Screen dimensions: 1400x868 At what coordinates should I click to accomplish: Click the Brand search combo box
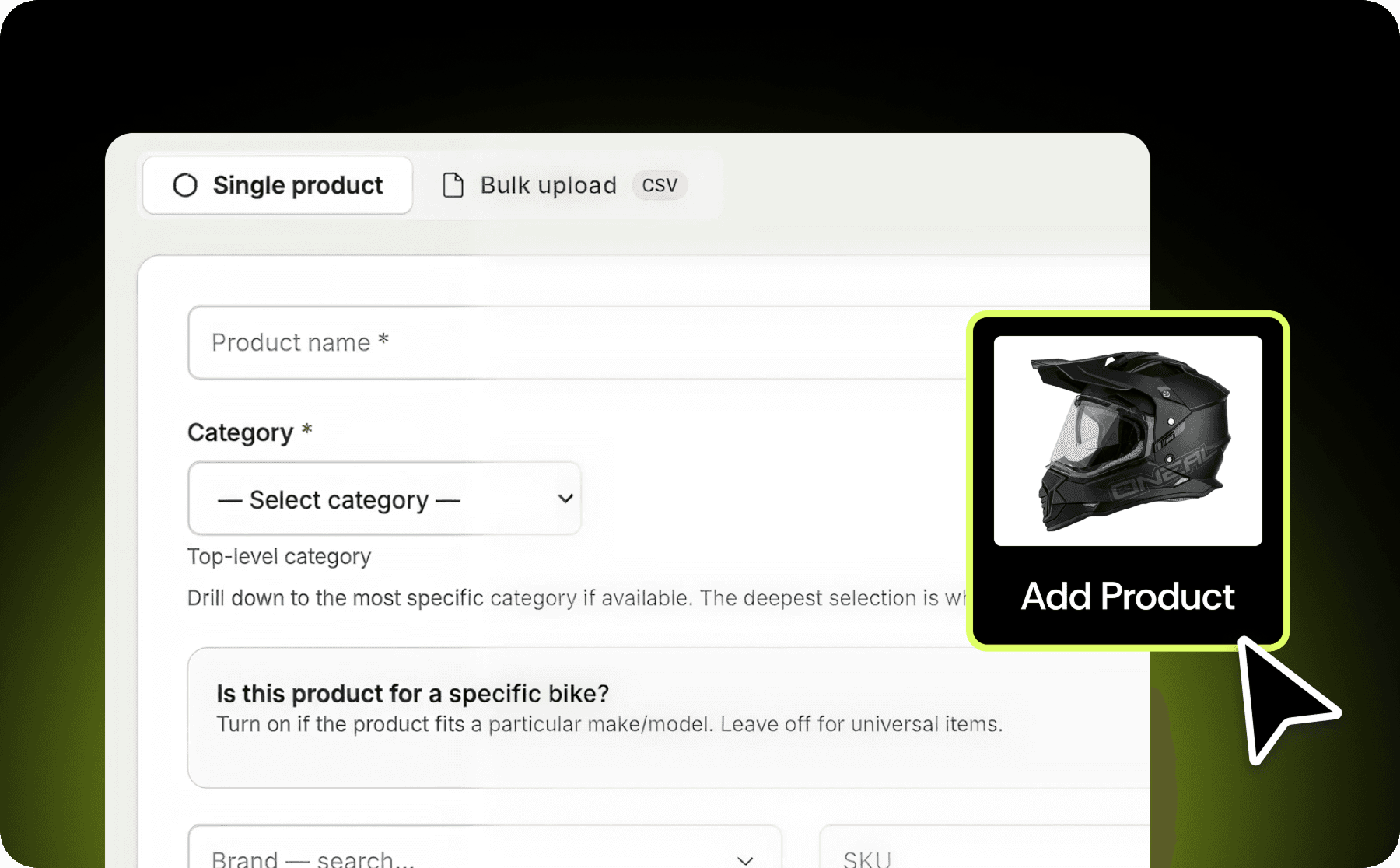click(485, 847)
